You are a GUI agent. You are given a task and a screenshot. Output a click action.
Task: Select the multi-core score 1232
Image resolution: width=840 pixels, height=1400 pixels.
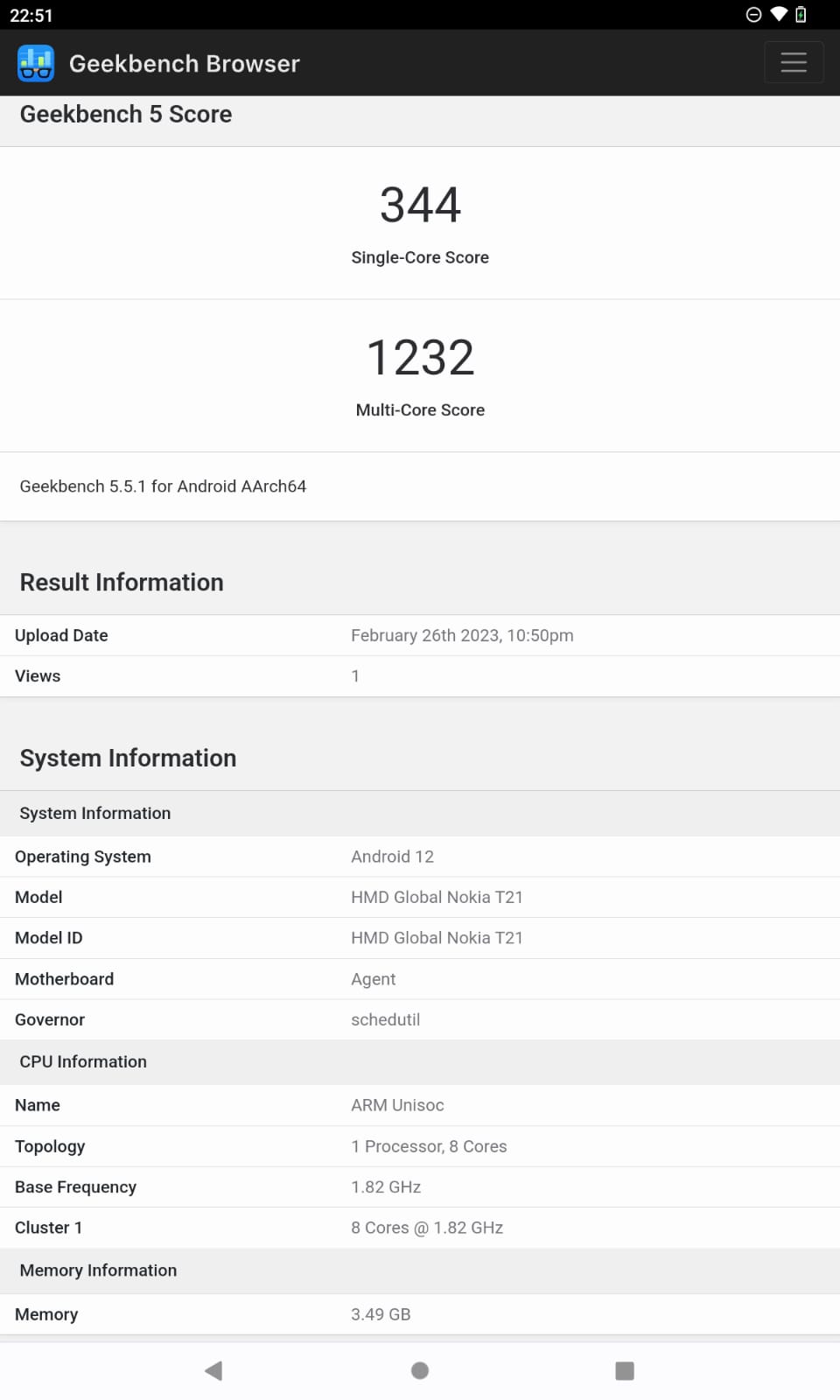(x=420, y=357)
